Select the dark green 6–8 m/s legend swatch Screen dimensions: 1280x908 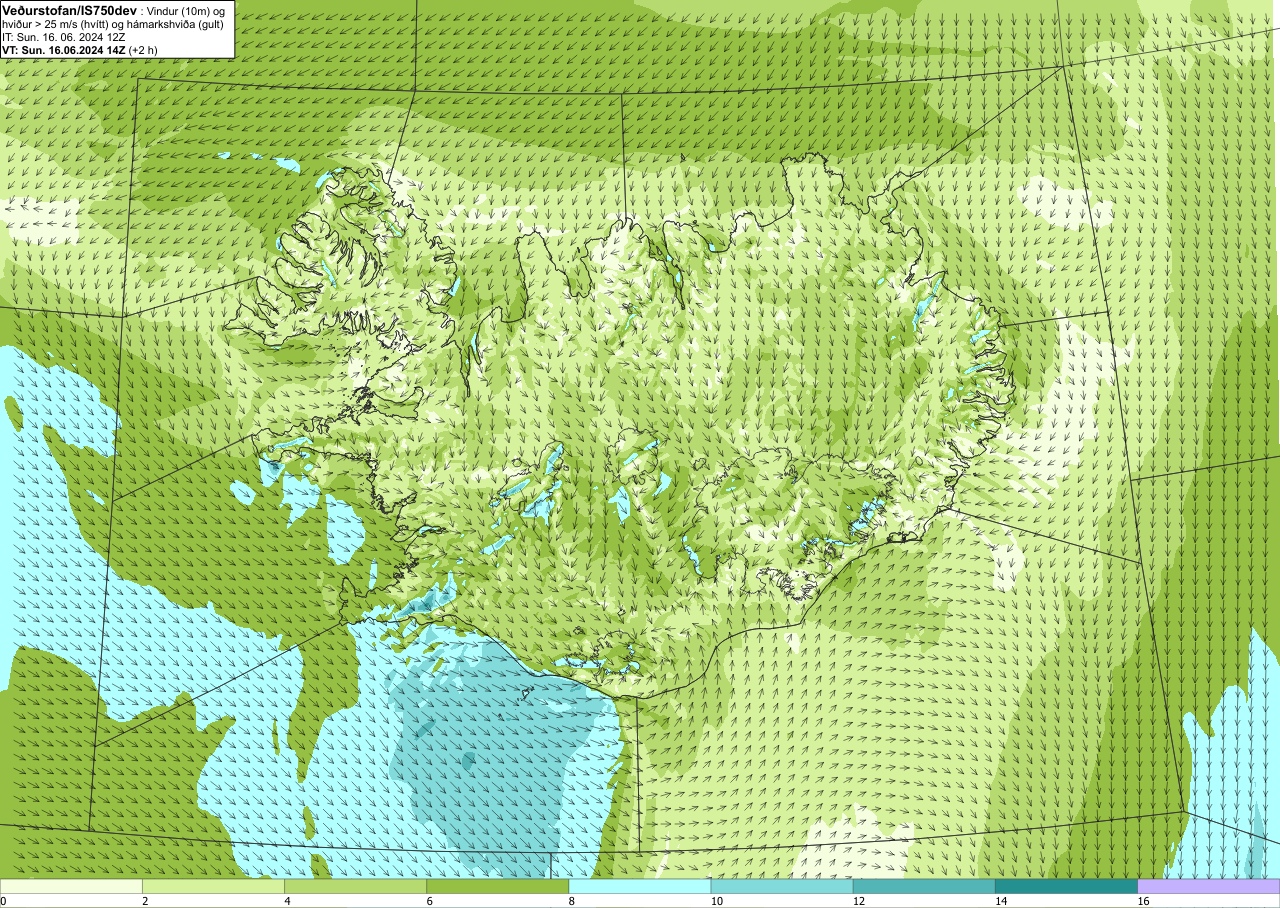(x=497, y=886)
